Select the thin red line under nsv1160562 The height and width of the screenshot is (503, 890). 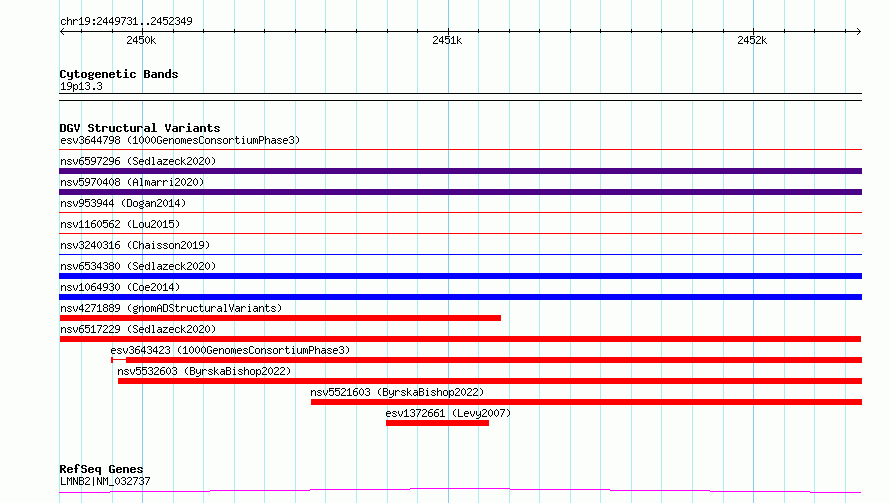460,234
